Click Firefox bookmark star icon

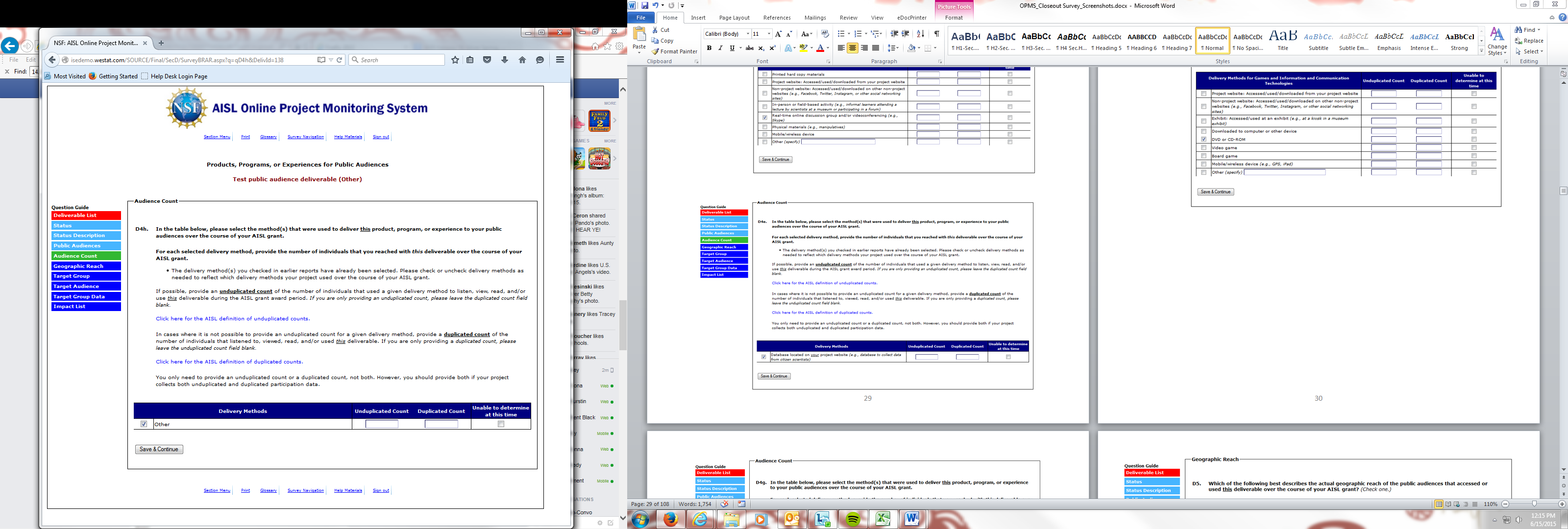[x=455, y=60]
